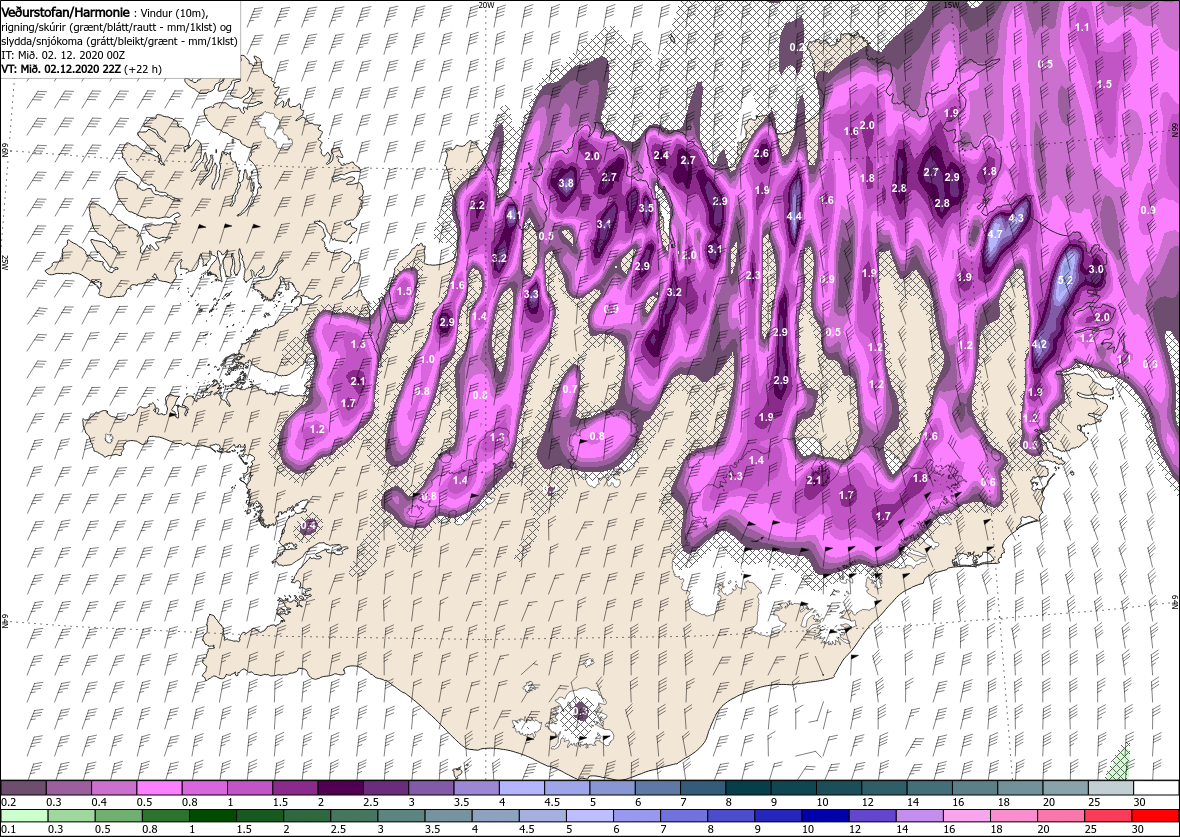Select the grey-green 3 swatch in the rain legend
The height and width of the screenshot is (837, 1180).
point(401,817)
